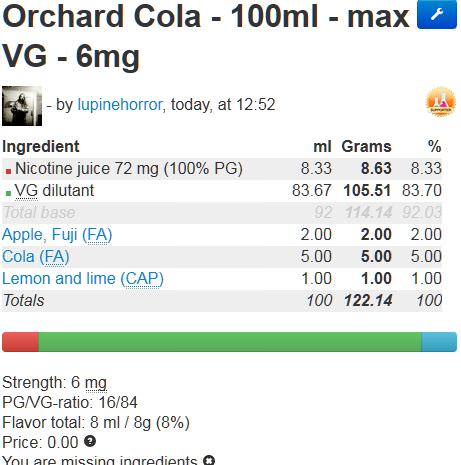Click the green VG segment of ratio bar

click(x=230, y=342)
